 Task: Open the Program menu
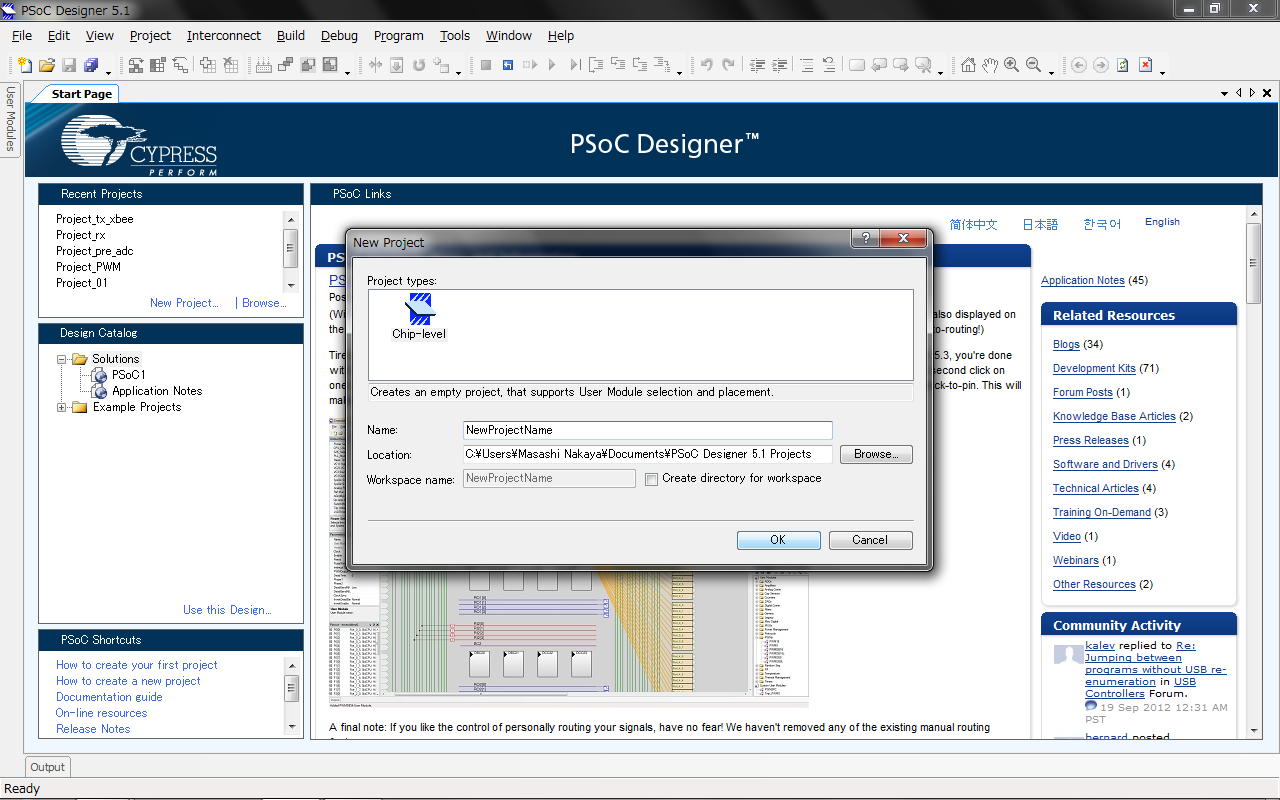coord(399,35)
